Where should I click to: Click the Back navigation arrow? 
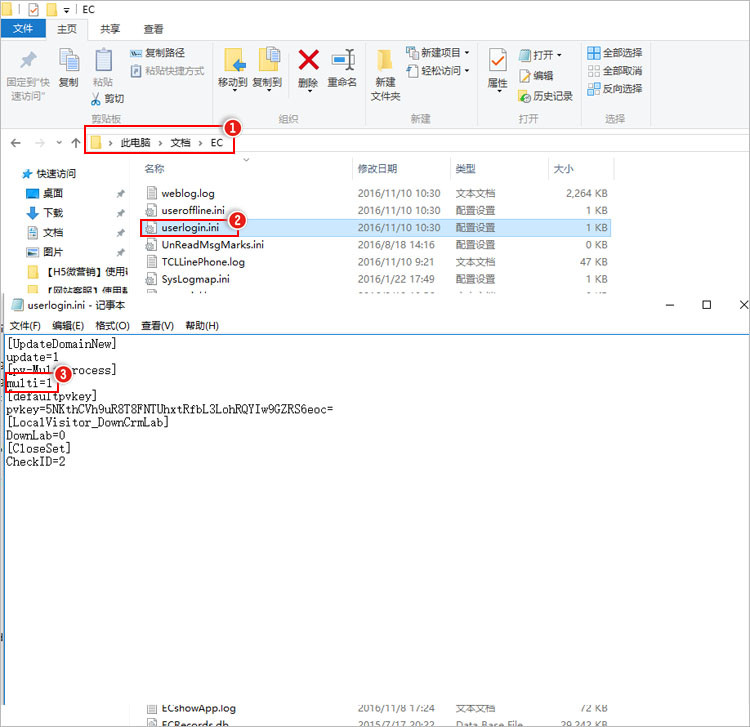16,143
